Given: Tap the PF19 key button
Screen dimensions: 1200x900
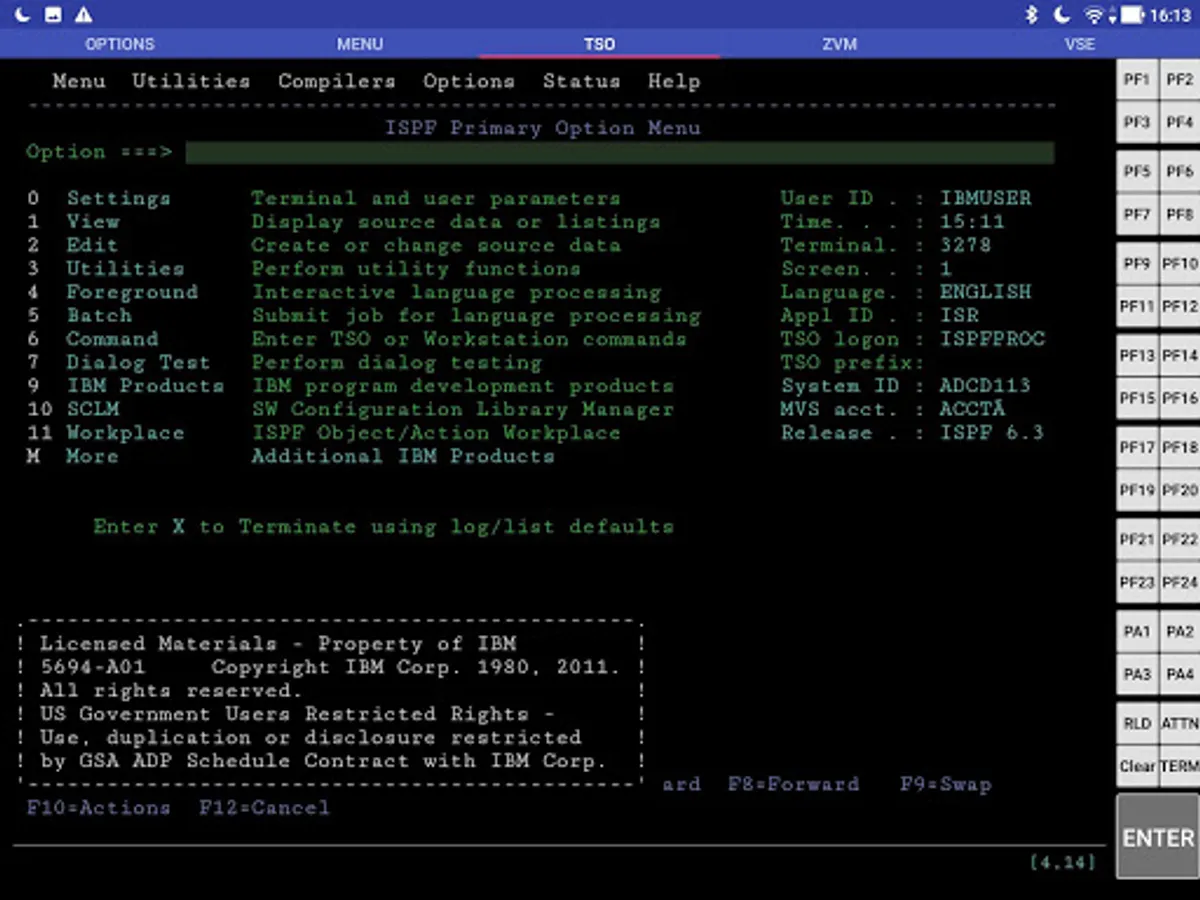Looking at the screenshot, I should pos(1137,491).
